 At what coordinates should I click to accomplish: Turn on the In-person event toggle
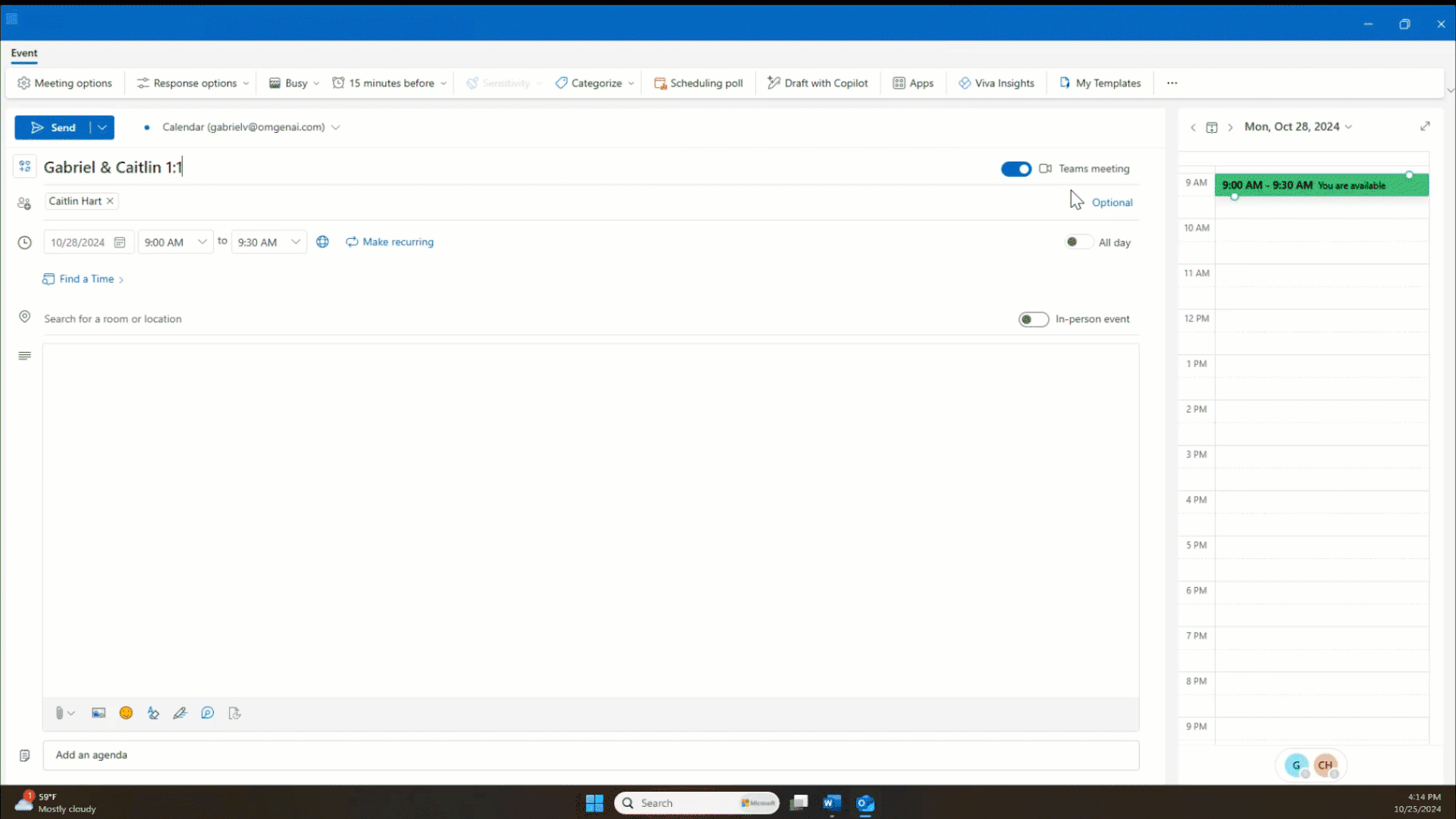tap(1034, 318)
